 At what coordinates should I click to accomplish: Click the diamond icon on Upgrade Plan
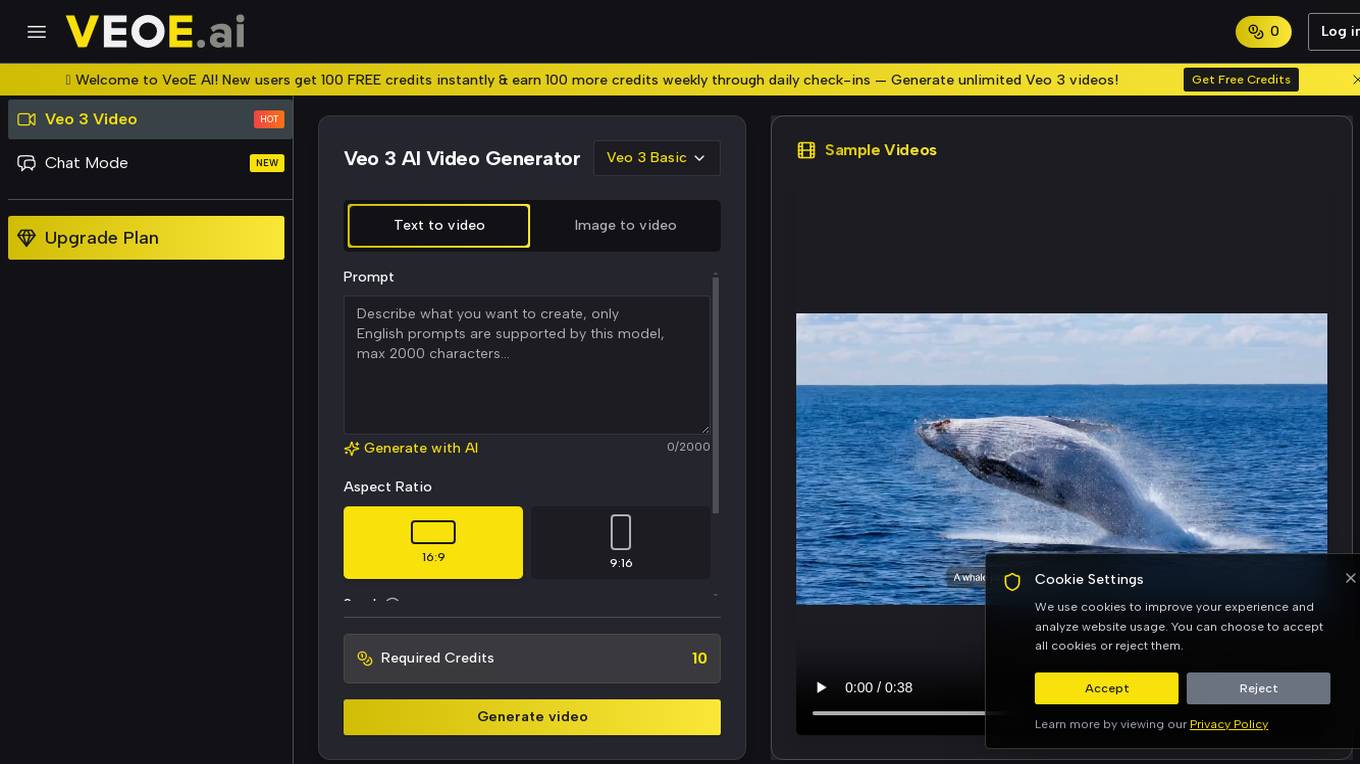click(x=27, y=238)
